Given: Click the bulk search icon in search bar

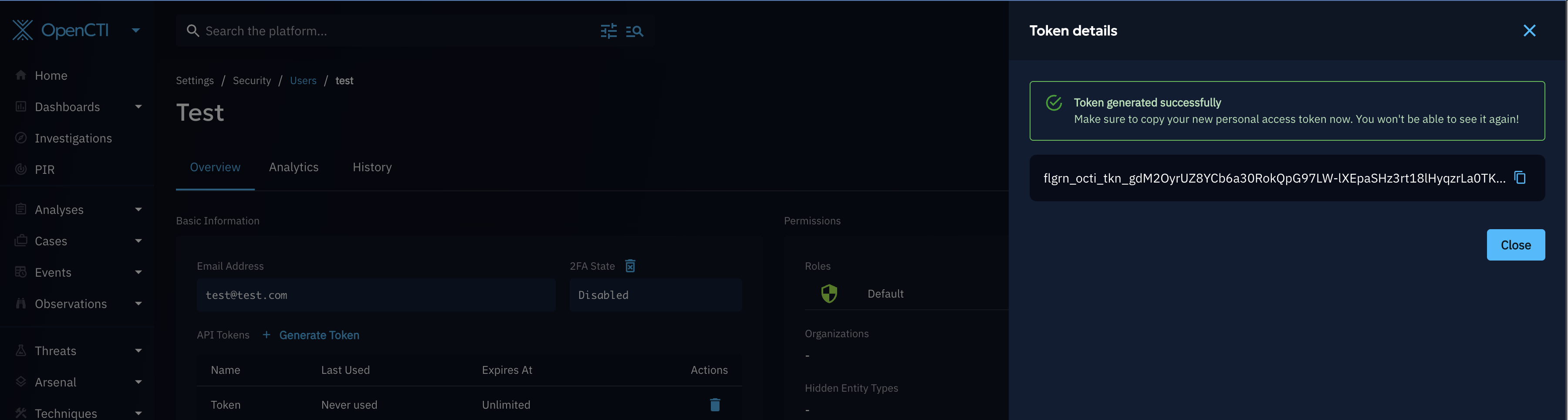Looking at the screenshot, I should tap(634, 31).
